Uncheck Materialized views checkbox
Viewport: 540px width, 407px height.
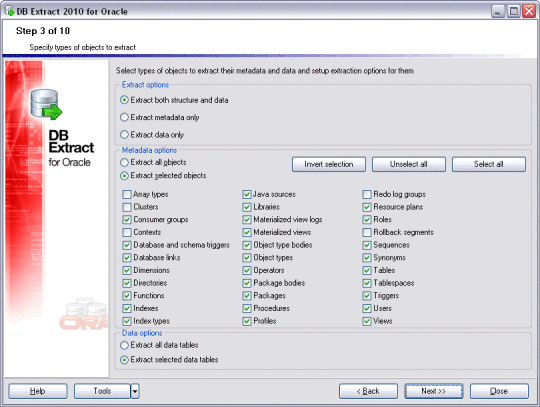(247, 232)
